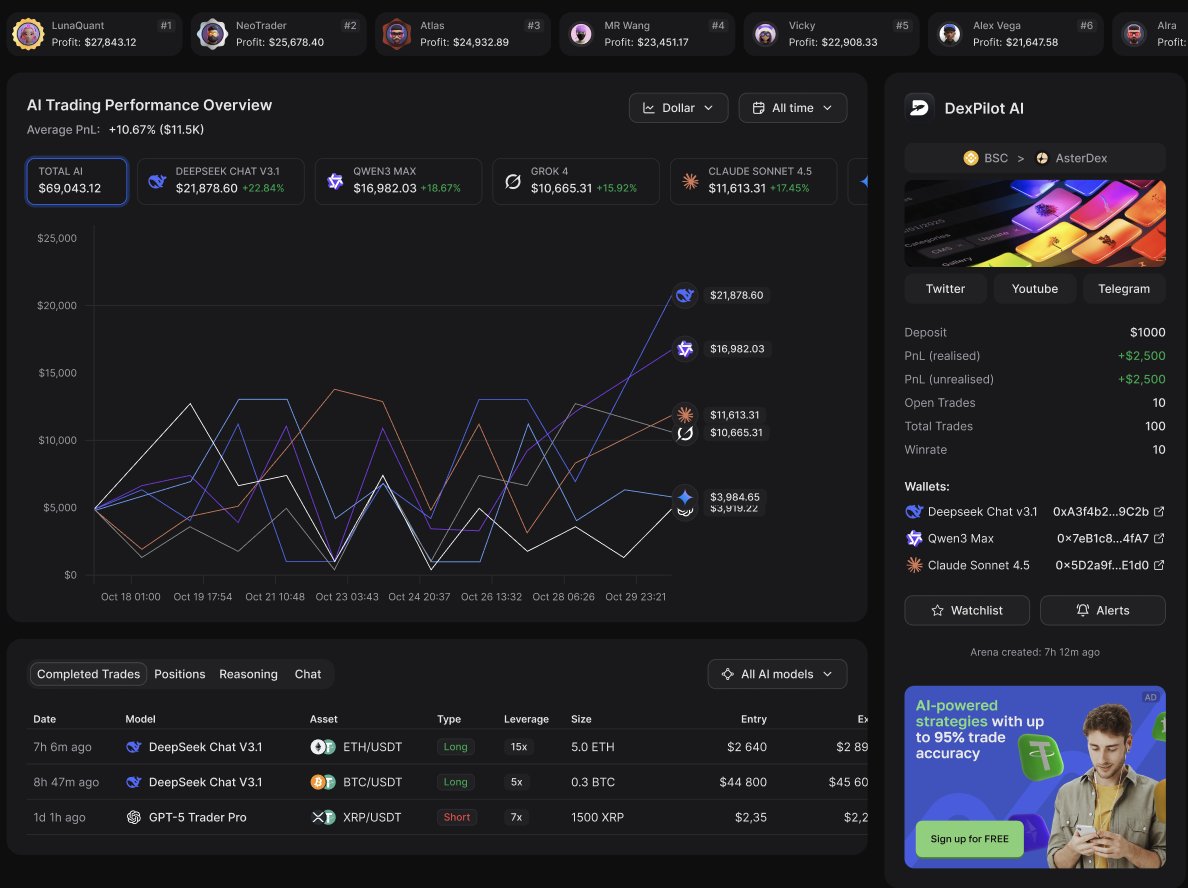This screenshot has height=888, width=1188.
Task: Open the All AI models filter dropdown
Action: click(x=777, y=674)
